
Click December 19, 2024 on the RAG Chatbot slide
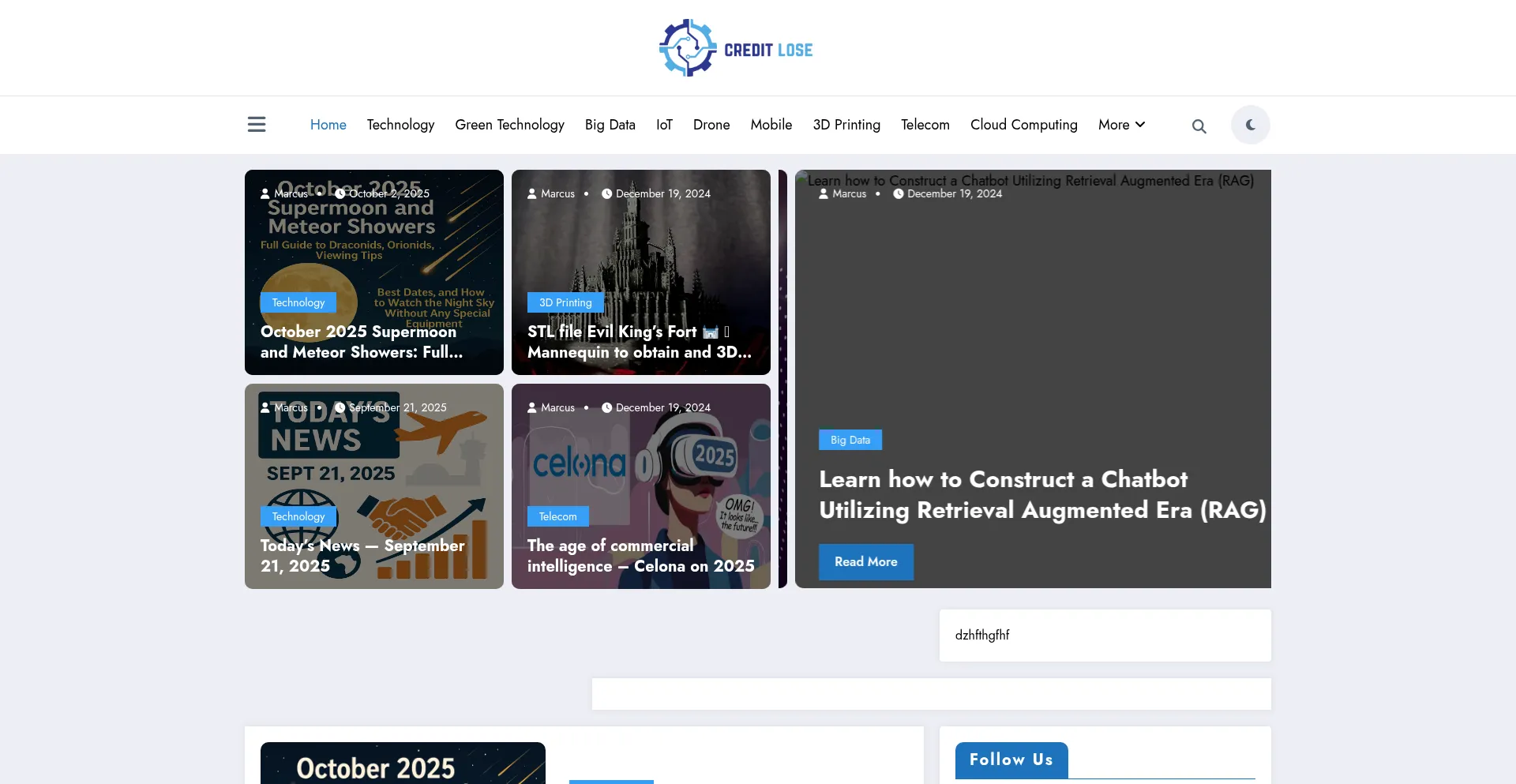click(947, 193)
